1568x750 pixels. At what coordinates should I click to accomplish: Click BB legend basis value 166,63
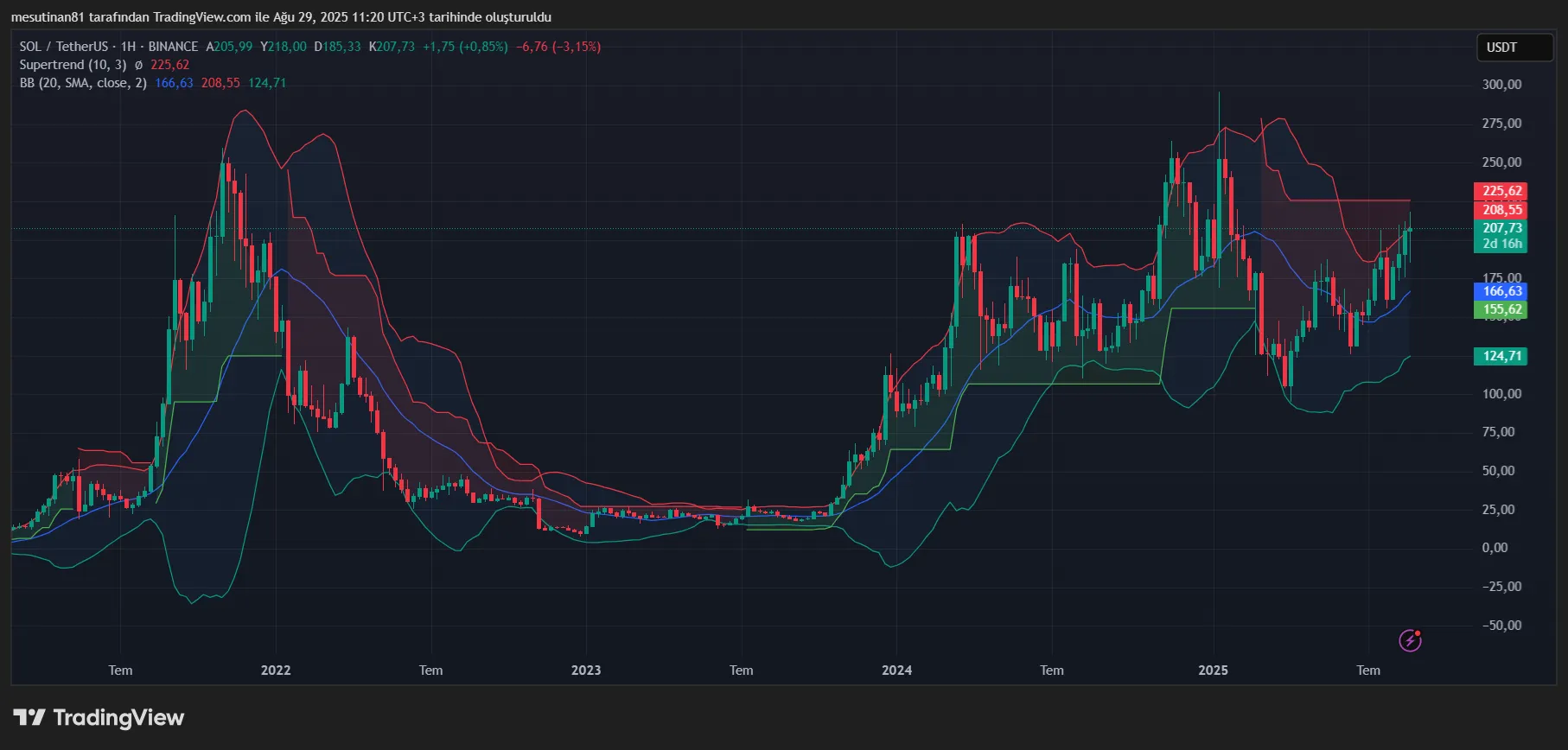[174, 83]
